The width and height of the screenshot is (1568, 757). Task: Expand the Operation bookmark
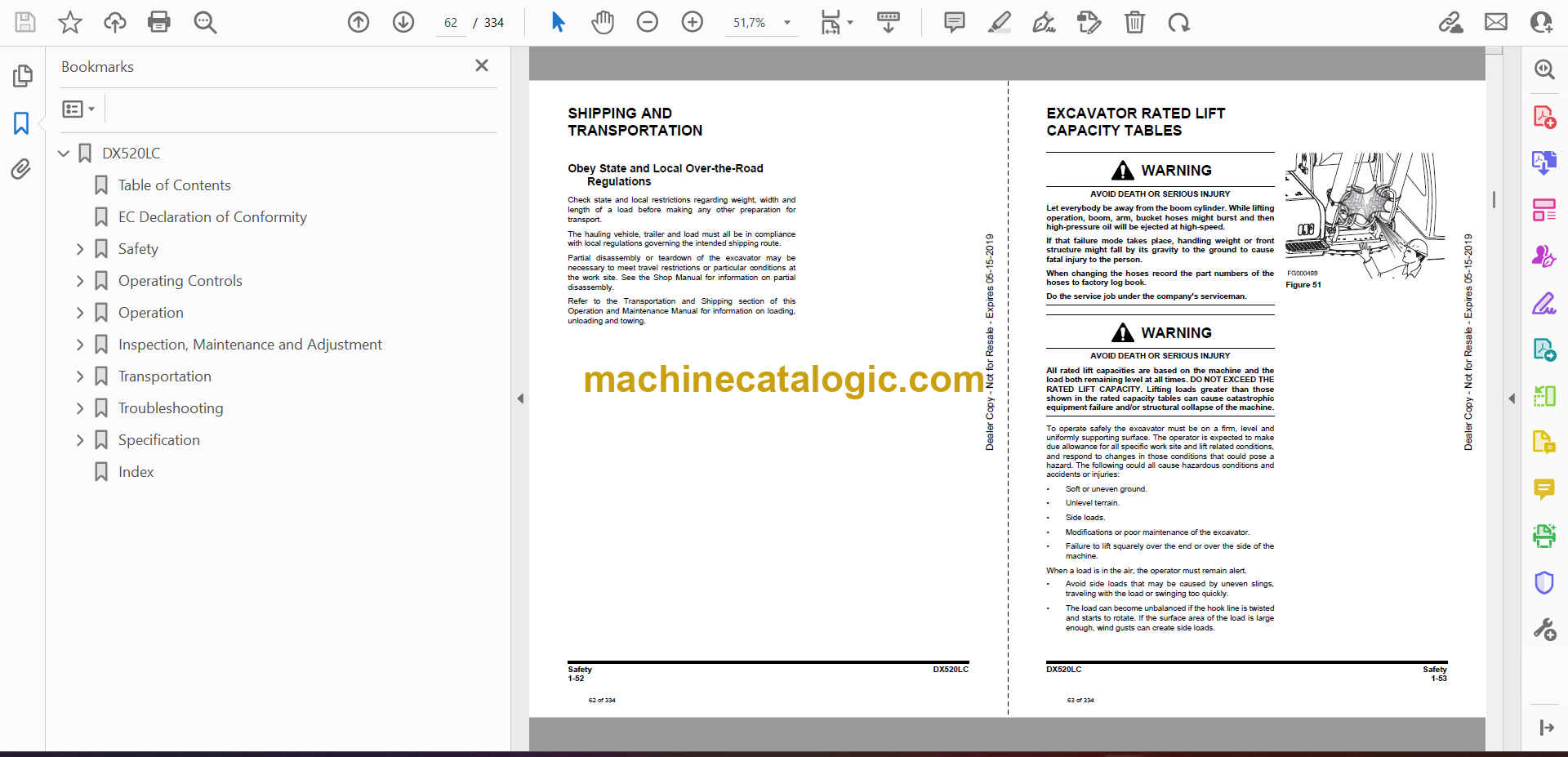coord(80,313)
